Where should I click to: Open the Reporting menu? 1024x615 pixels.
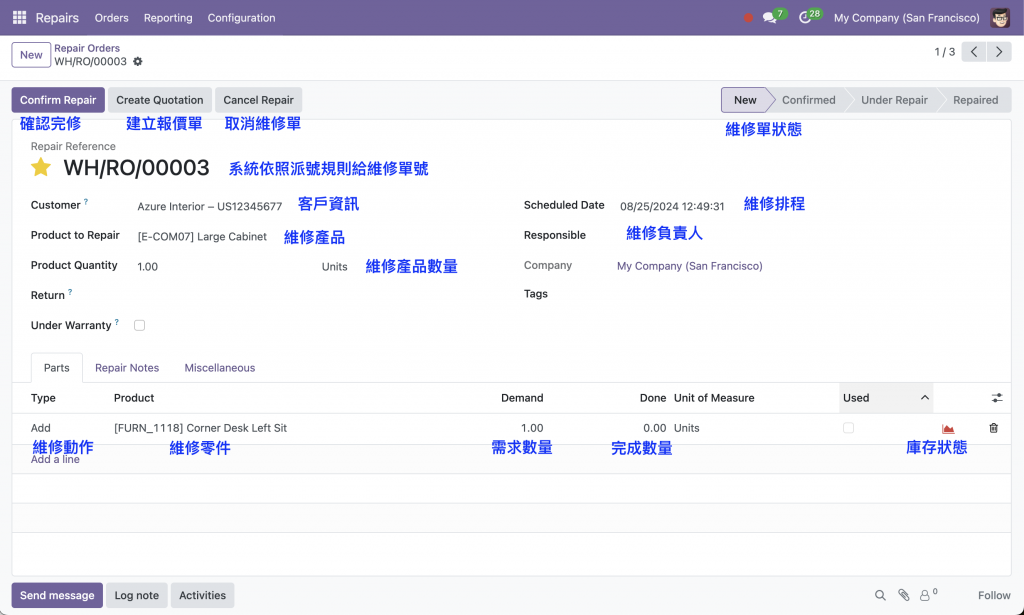(x=168, y=18)
